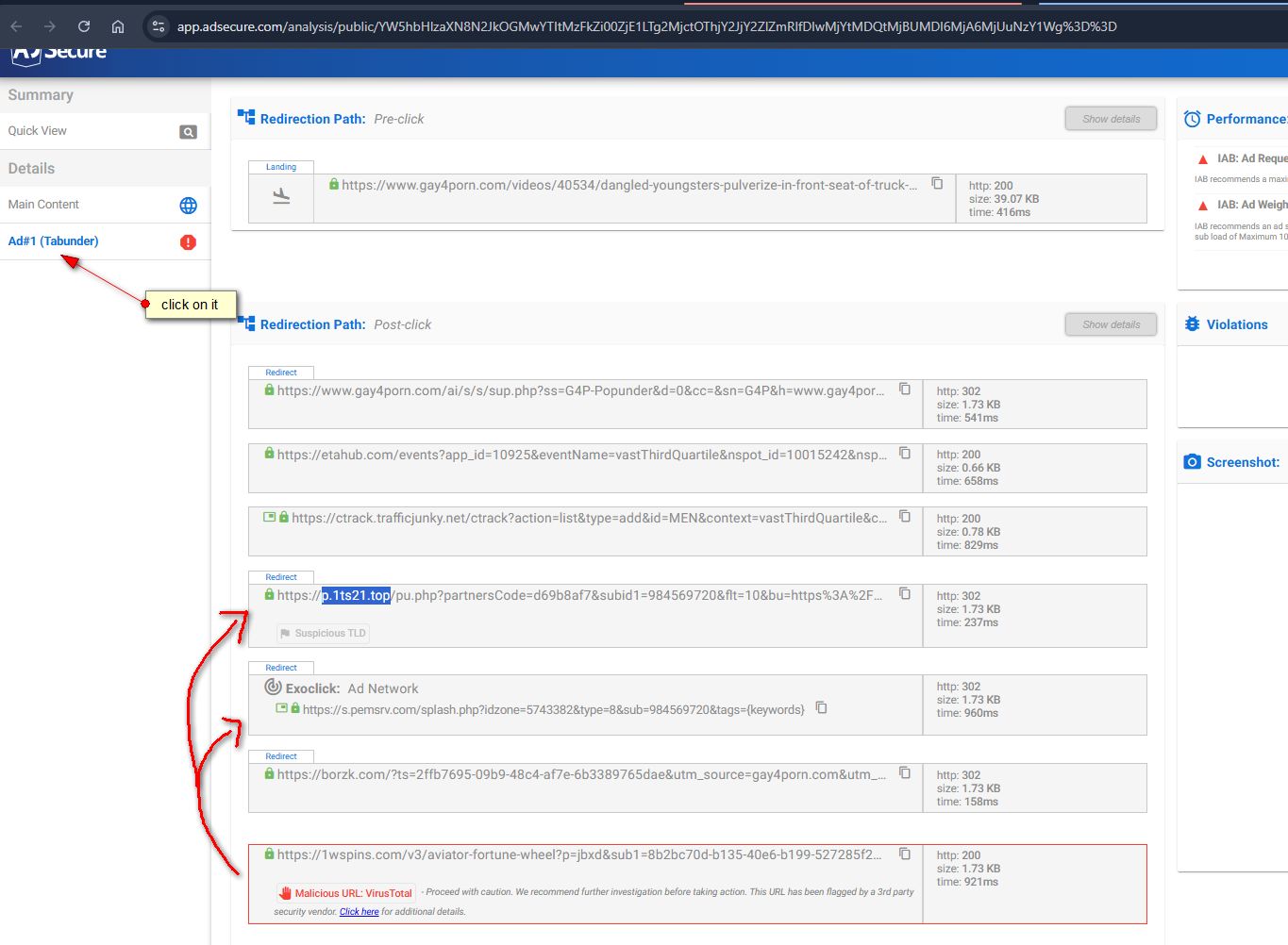1288x945 pixels.
Task: Click the Suspicious TLD flag tag
Action: click(x=323, y=634)
